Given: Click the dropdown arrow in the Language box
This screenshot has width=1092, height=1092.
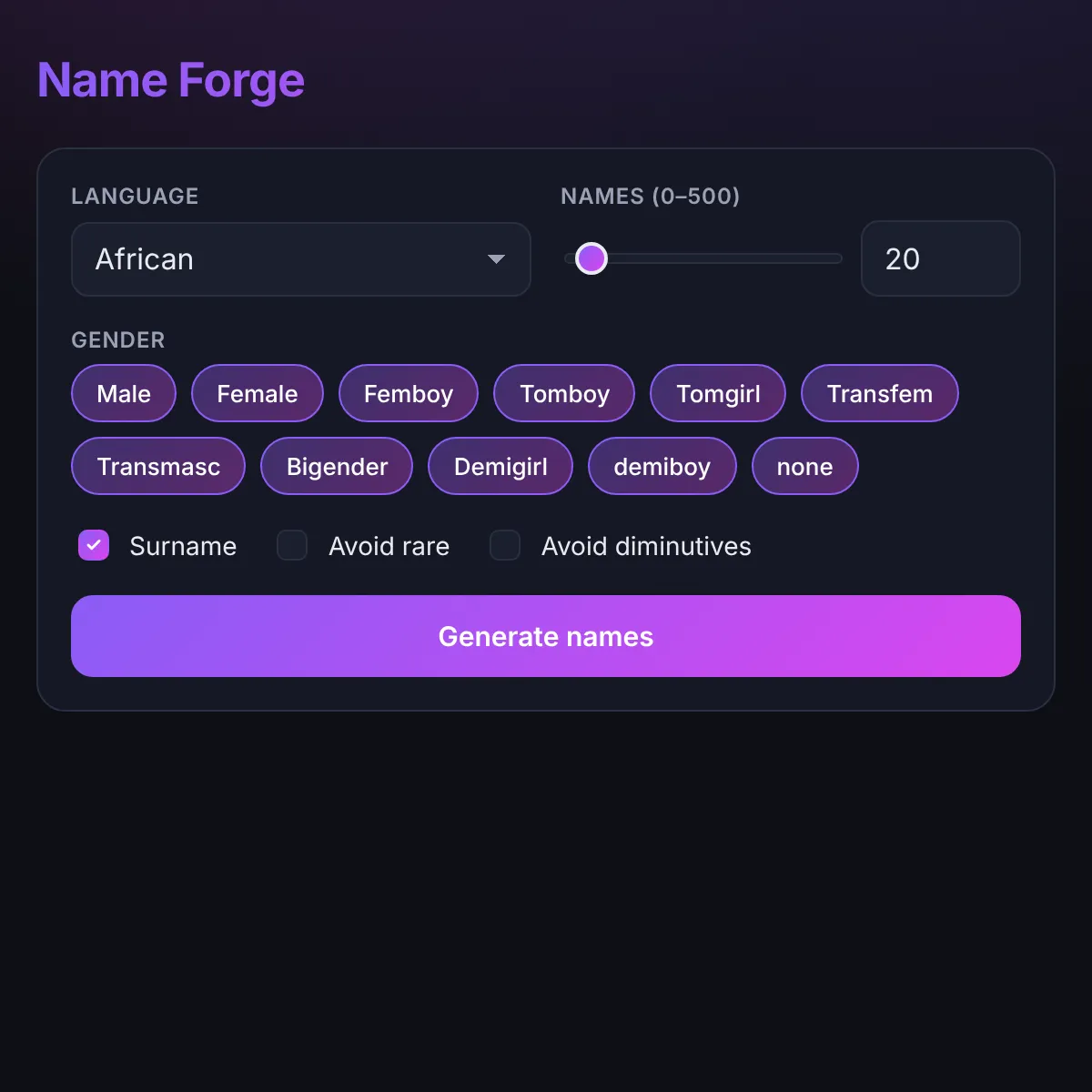Looking at the screenshot, I should [x=496, y=259].
